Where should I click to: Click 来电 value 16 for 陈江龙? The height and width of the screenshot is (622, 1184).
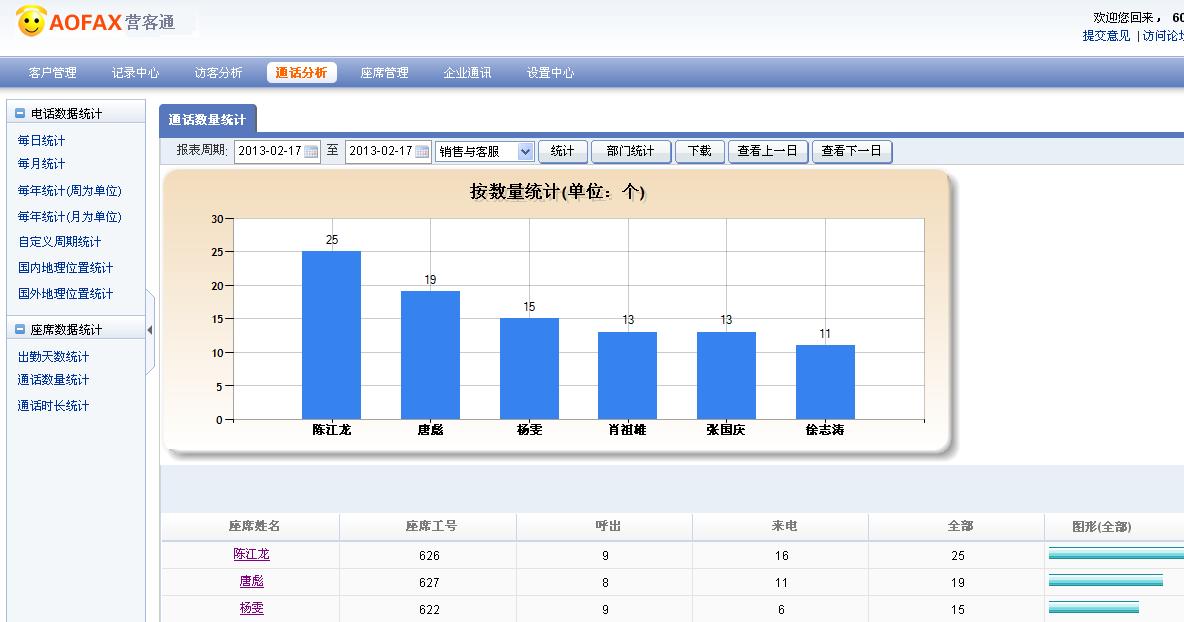pyautogui.click(x=782, y=556)
